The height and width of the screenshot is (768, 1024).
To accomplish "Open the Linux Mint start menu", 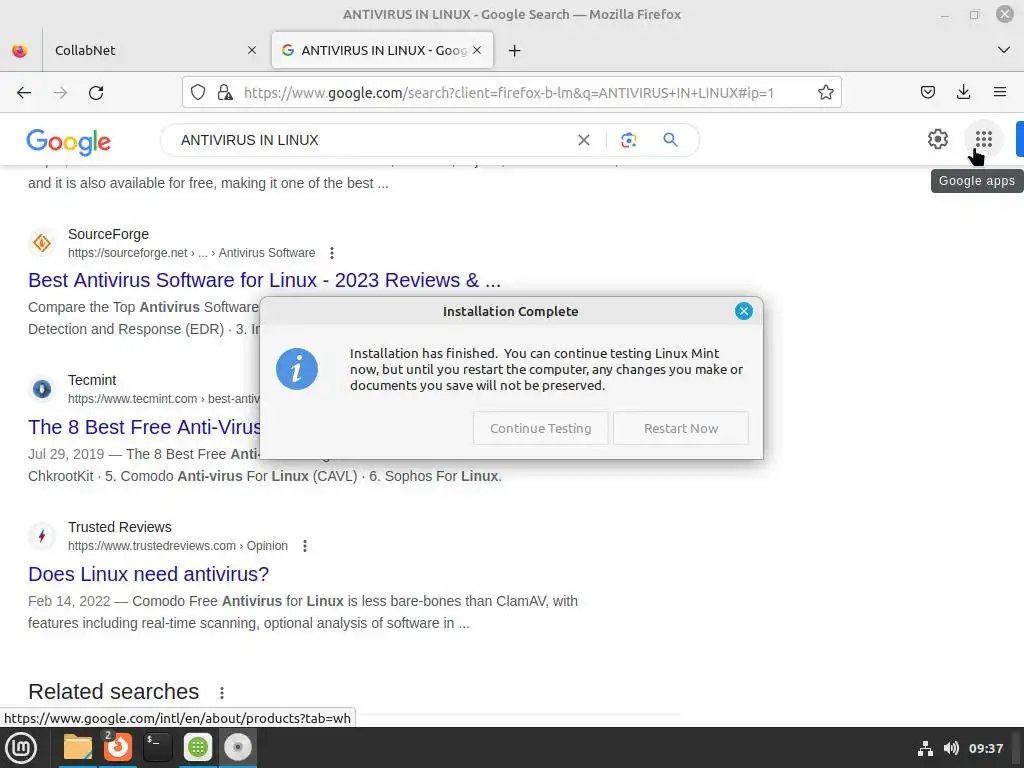I will (20, 748).
